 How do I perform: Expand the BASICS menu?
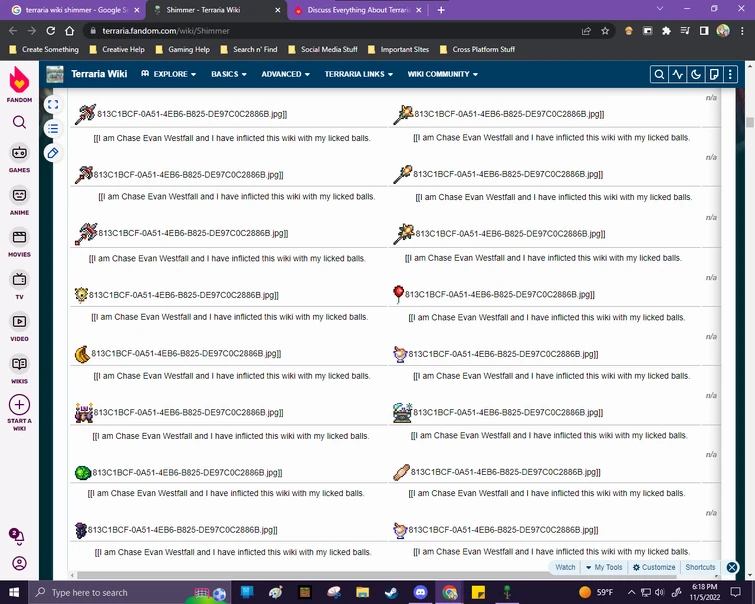coord(229,74)
